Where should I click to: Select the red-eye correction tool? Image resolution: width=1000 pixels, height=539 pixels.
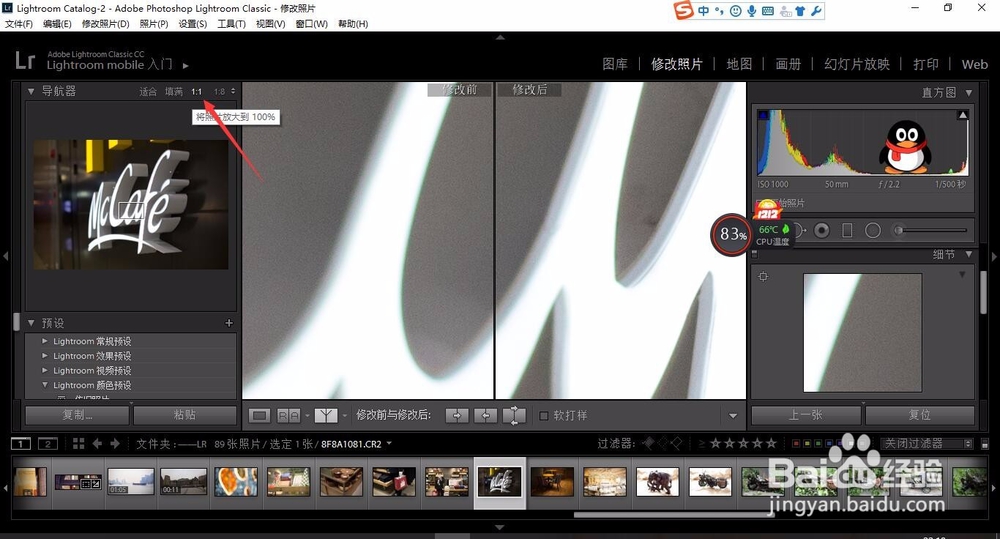tap(821, 230)
